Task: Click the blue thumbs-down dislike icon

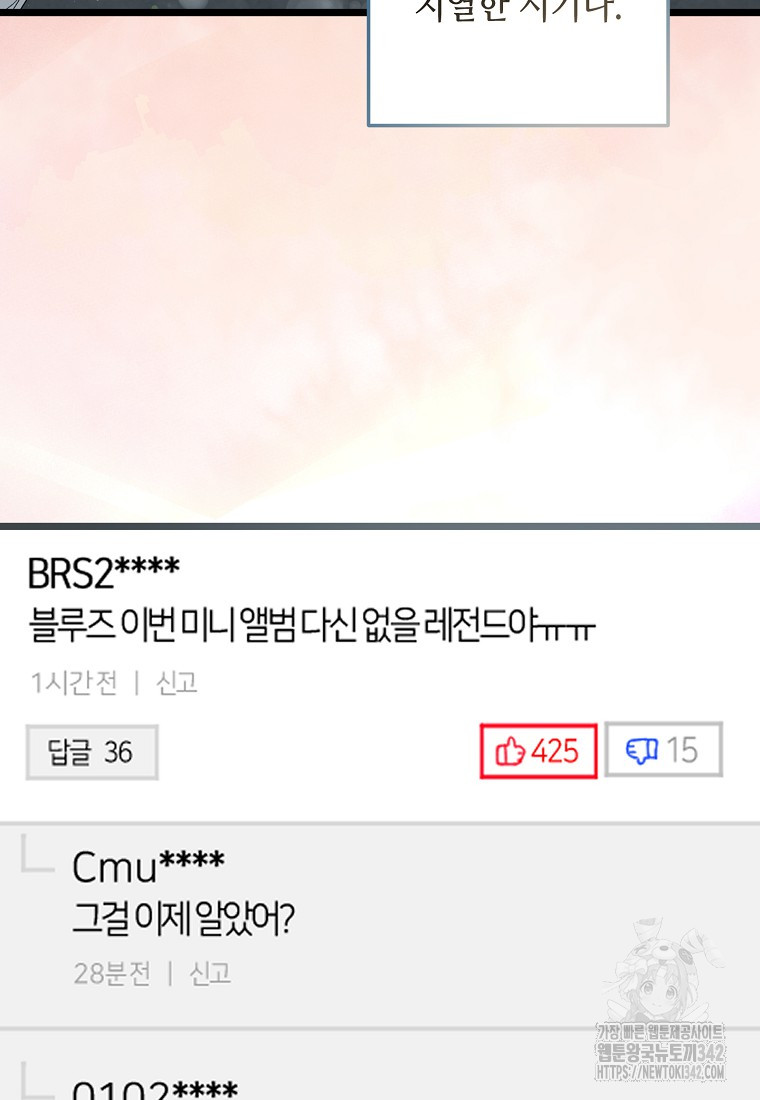Action: pos(641,751)
